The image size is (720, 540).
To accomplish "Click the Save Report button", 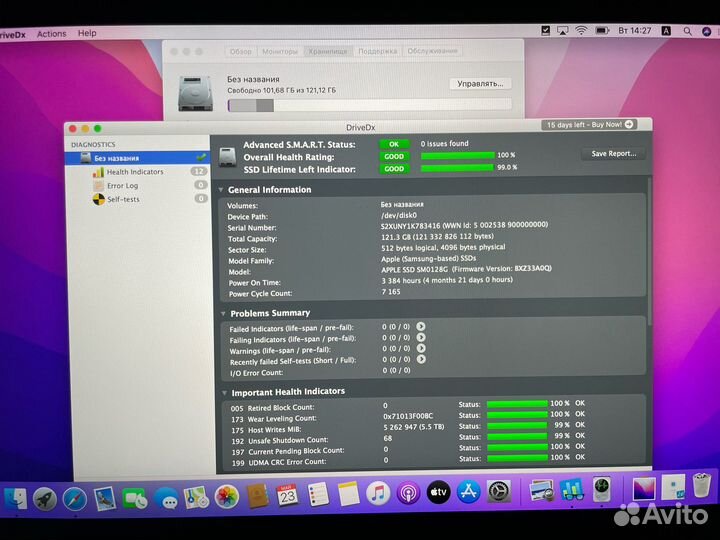I will click(x=613, y=154).
